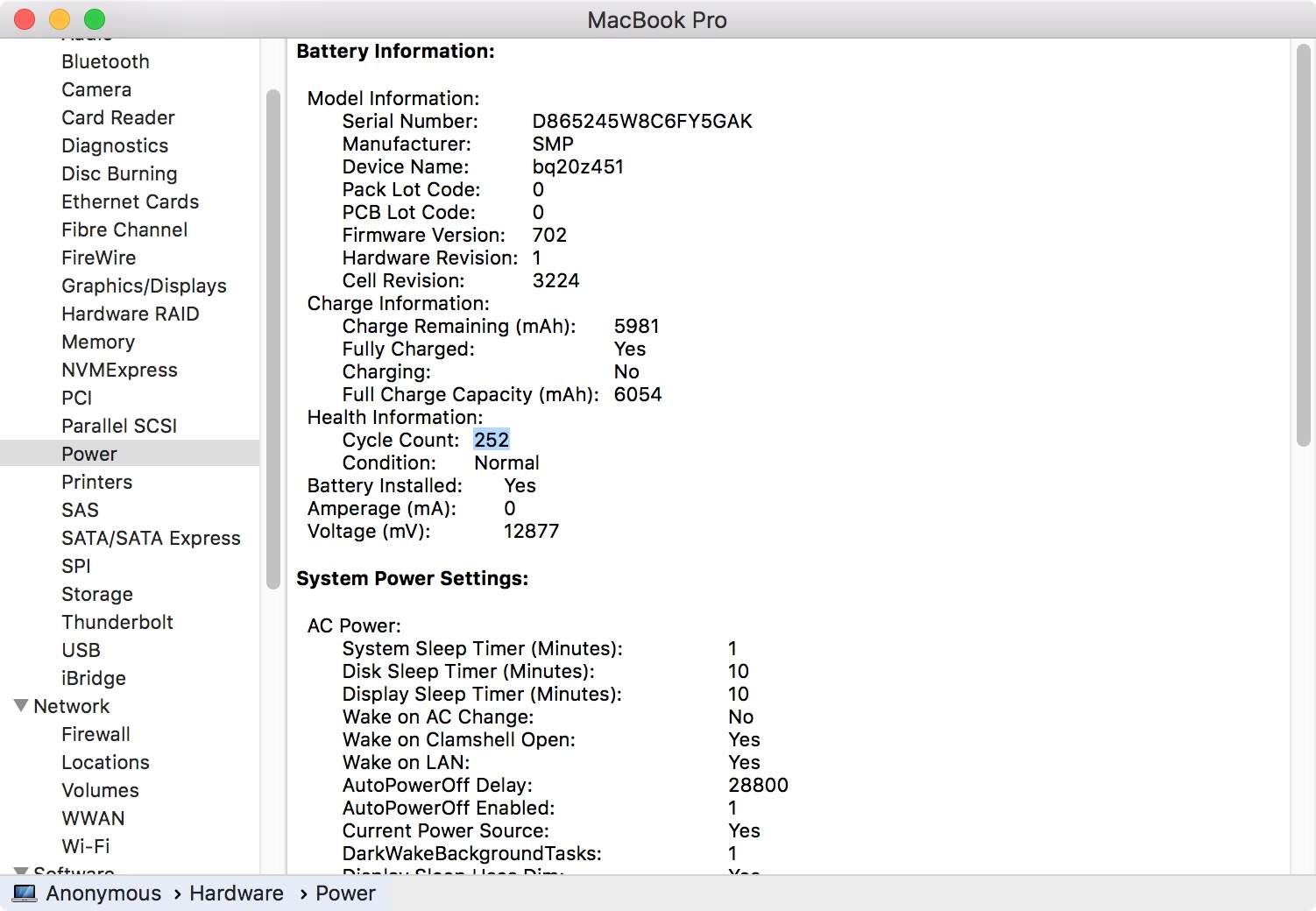Click device name bq20z451
Screen dimensions: 1316x911
[x=578, y=166]
